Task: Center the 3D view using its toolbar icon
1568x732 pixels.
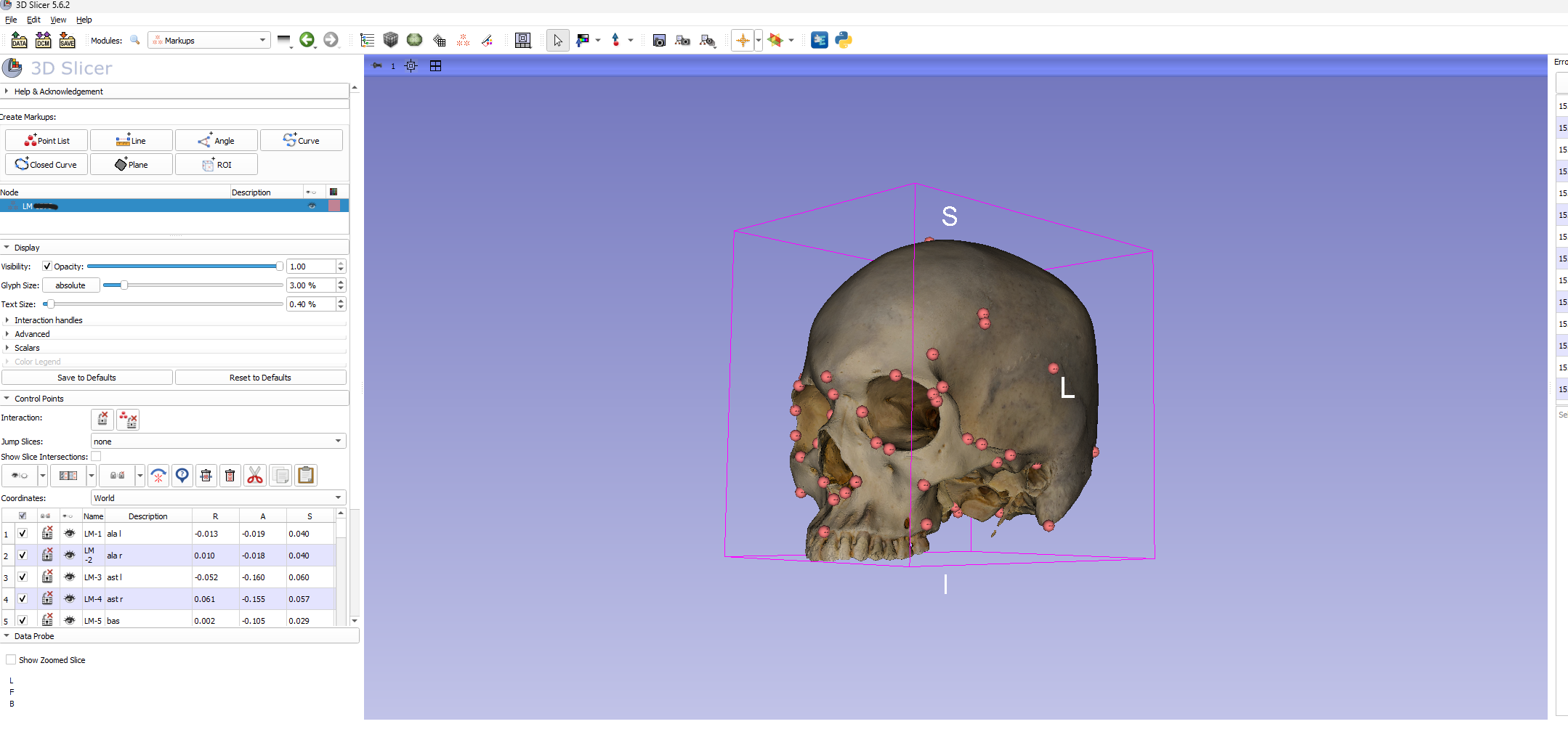Action: pyautogui.click(x=411, y=66)
